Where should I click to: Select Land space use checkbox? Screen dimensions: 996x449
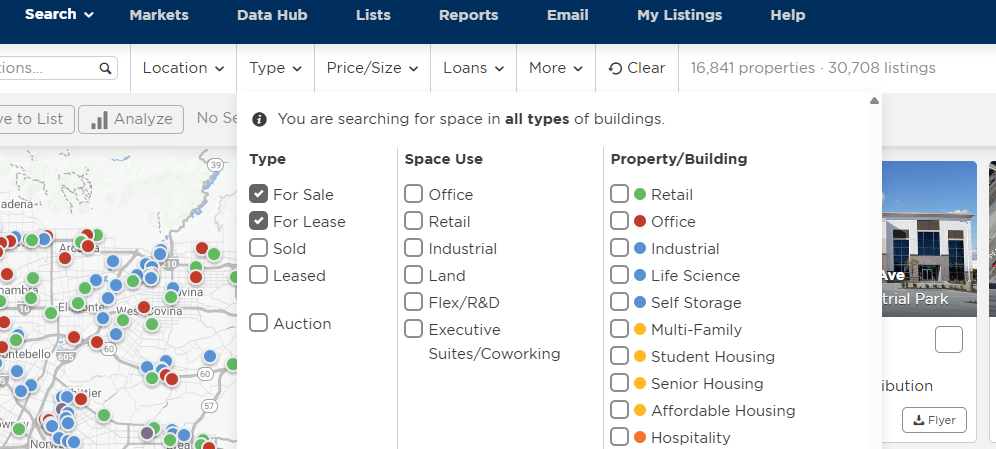tap(414, 276)
